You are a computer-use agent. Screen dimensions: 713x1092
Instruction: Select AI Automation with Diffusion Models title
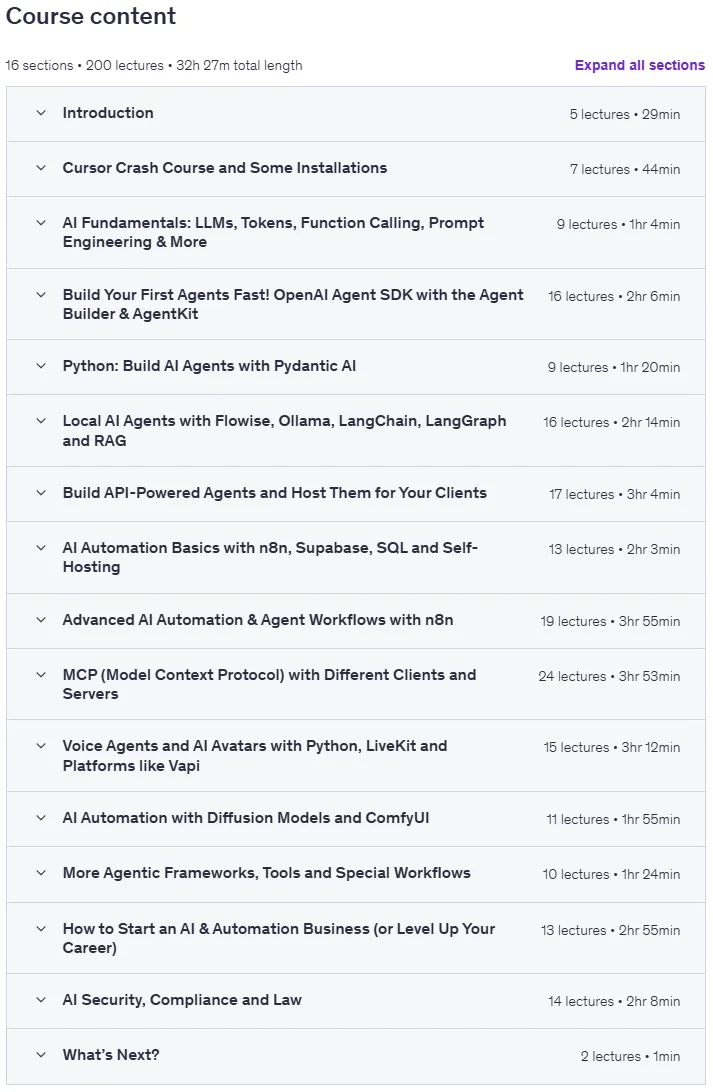tap(246, 818)
